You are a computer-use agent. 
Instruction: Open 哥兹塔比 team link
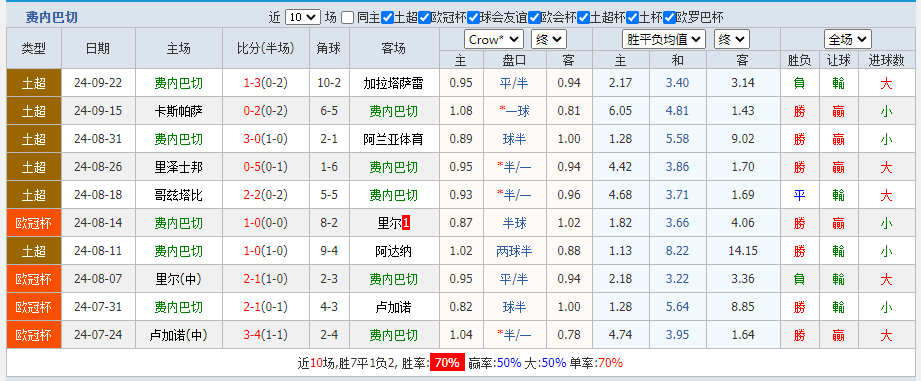tap(179, 195)
